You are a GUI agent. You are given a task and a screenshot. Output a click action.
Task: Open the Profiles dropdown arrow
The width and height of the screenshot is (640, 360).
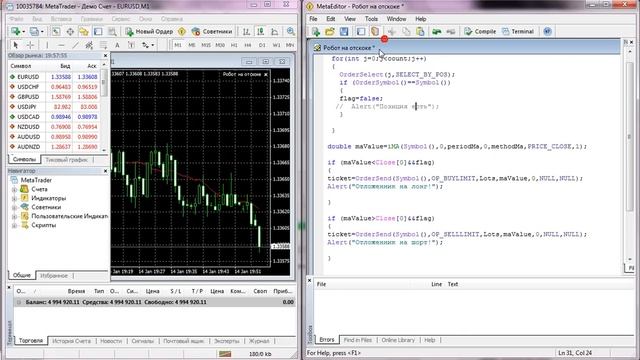[x=42, y=31]
